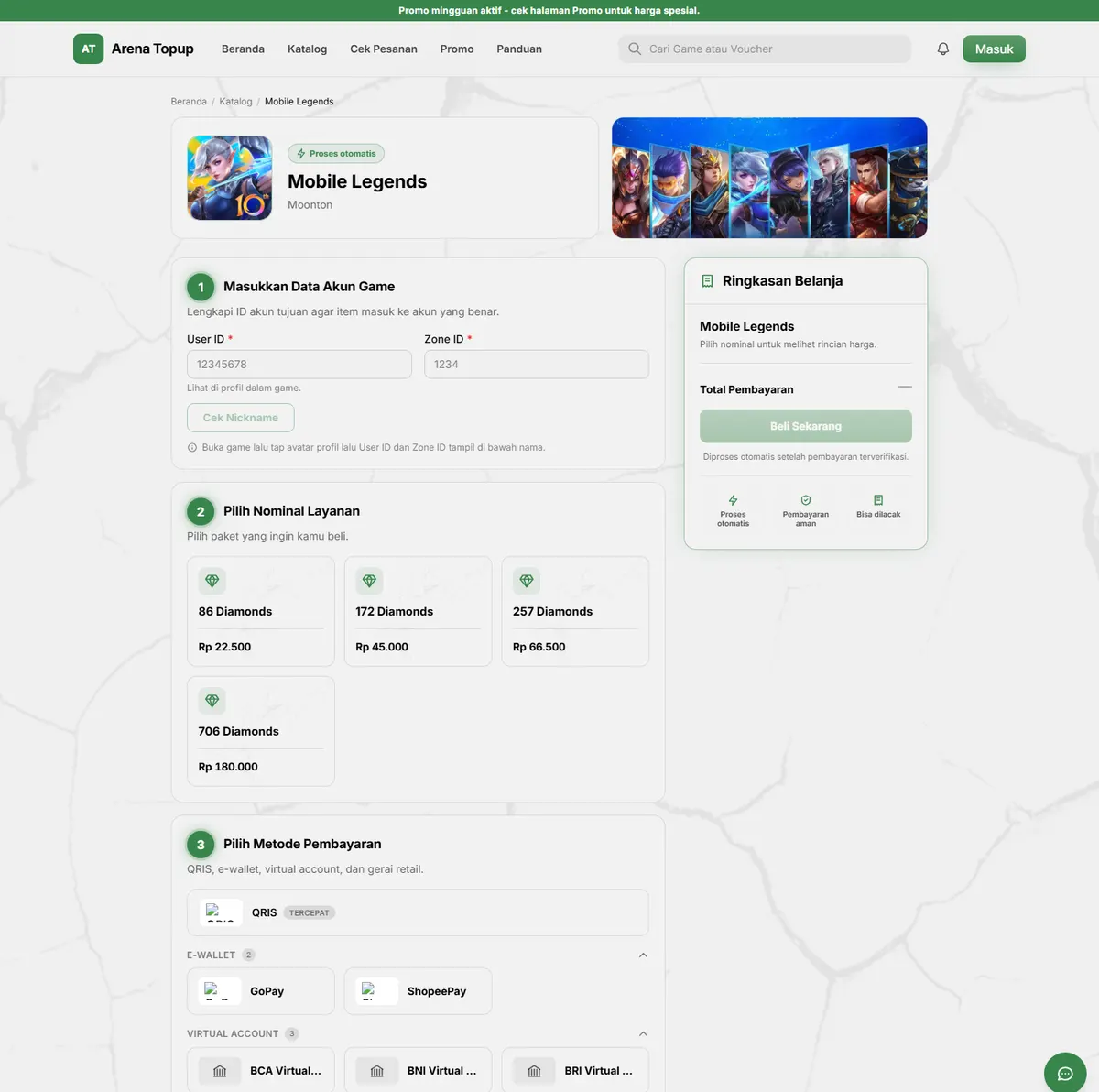Click the TERCEPAT tag beside QRIS
Screen dimensions: 1099x1092
310,913
